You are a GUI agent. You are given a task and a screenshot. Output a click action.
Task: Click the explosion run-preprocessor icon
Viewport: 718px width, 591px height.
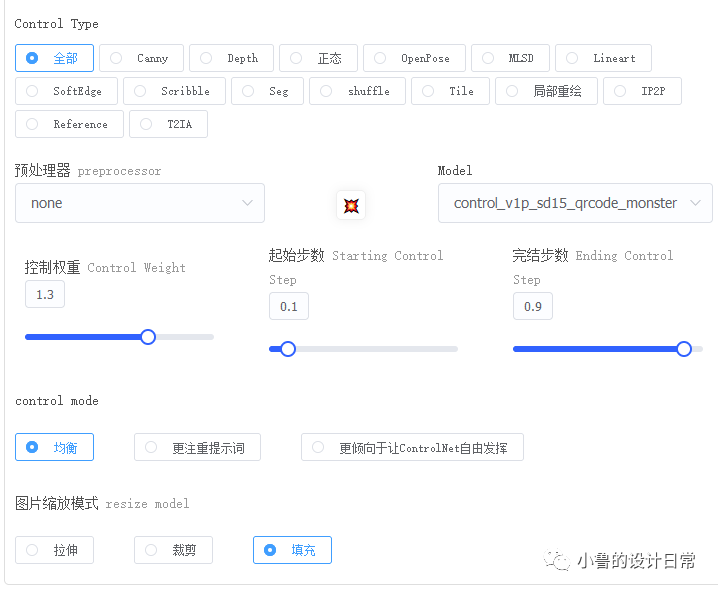[x=351, y=205]
